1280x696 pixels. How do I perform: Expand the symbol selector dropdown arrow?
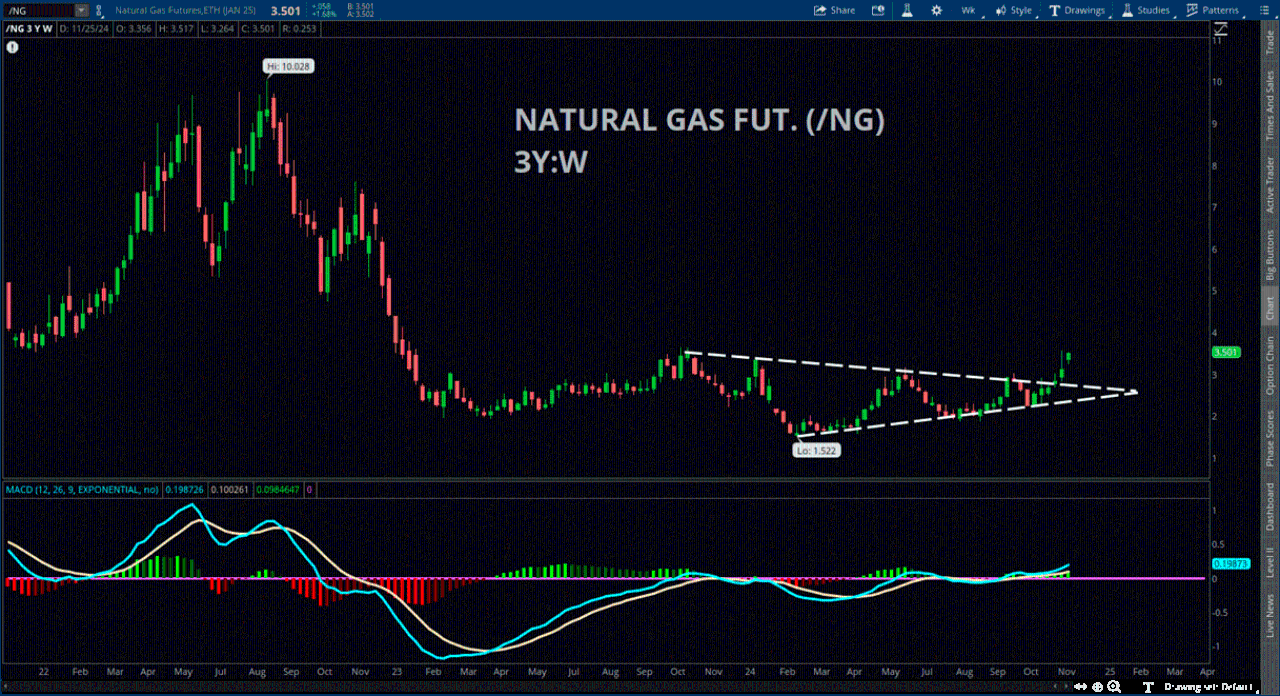81,11
